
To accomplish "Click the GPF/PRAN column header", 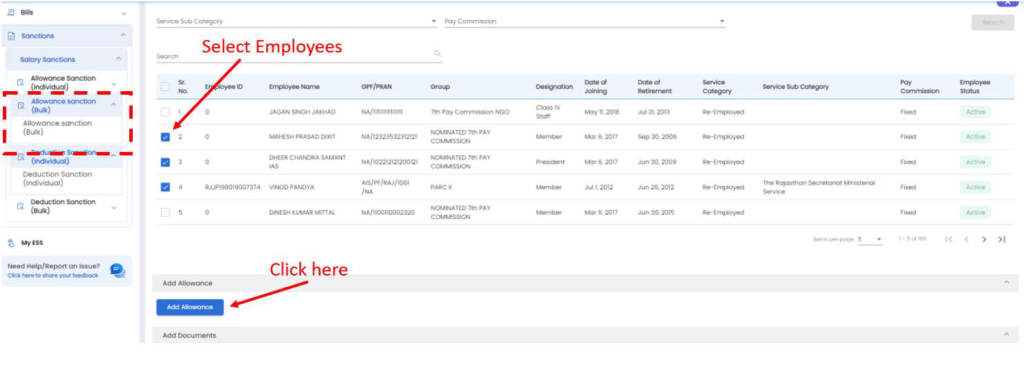I will pyautogui.click(x=376, y=86).
